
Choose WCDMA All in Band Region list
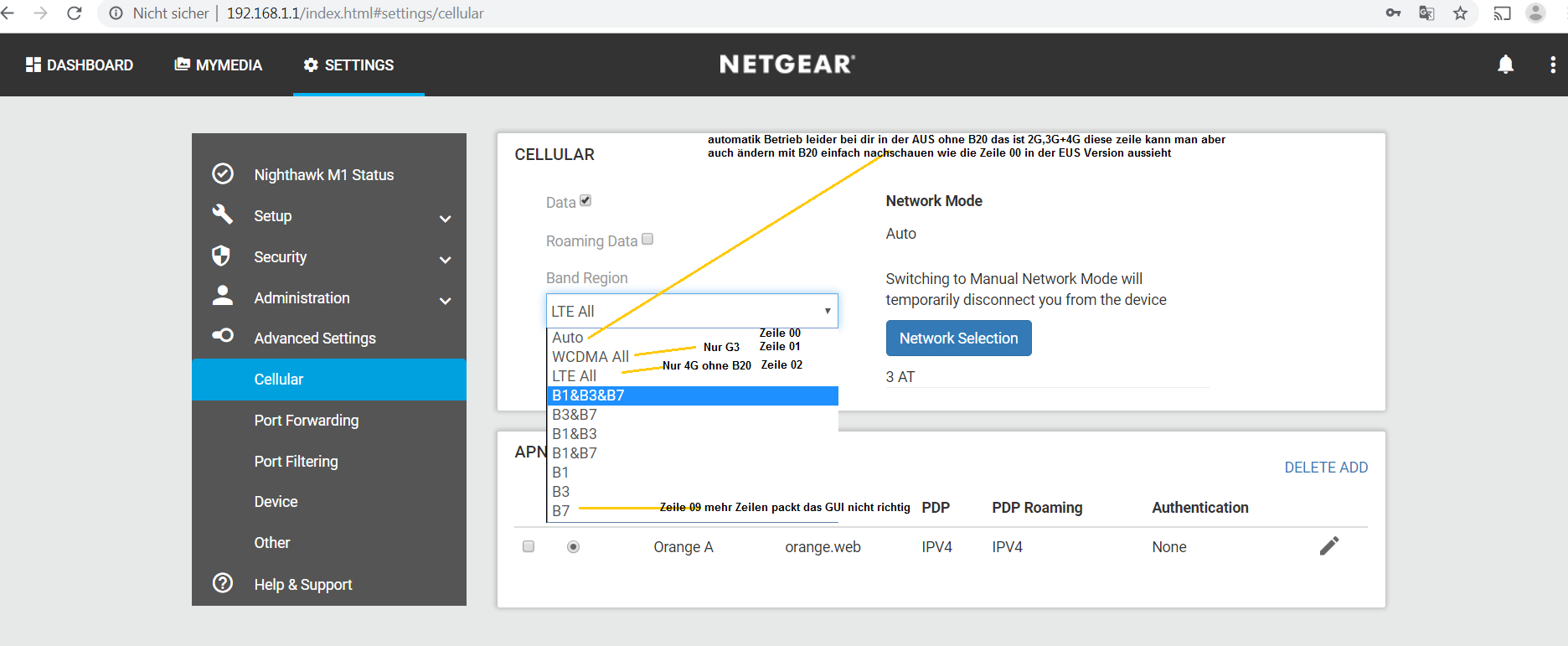click(693, 356)
